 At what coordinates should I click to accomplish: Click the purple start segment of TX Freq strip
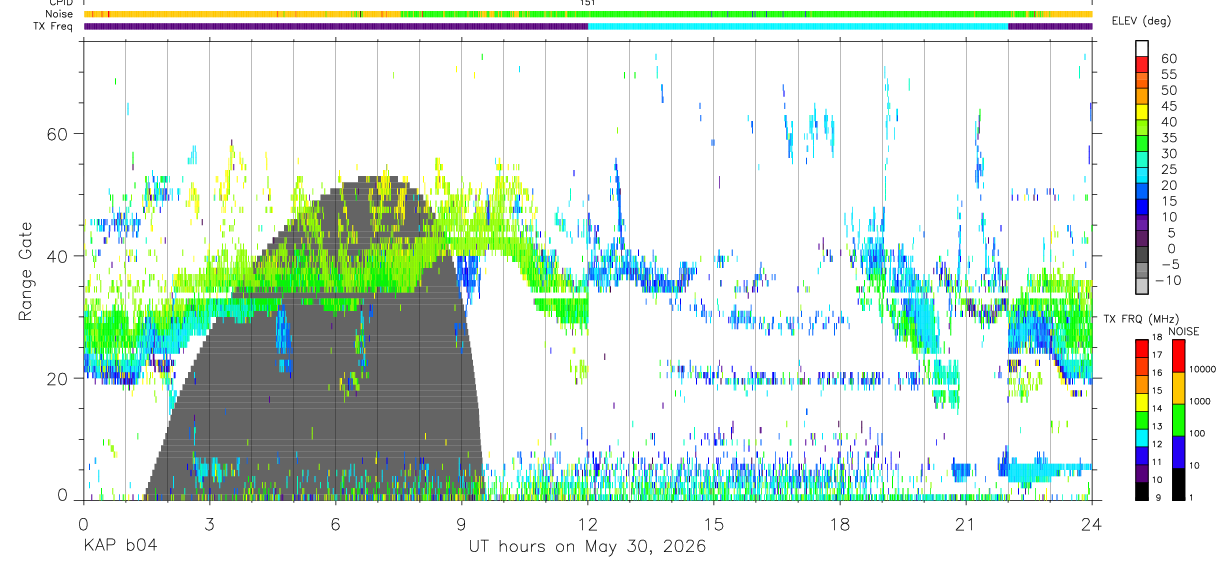[336, 26]
